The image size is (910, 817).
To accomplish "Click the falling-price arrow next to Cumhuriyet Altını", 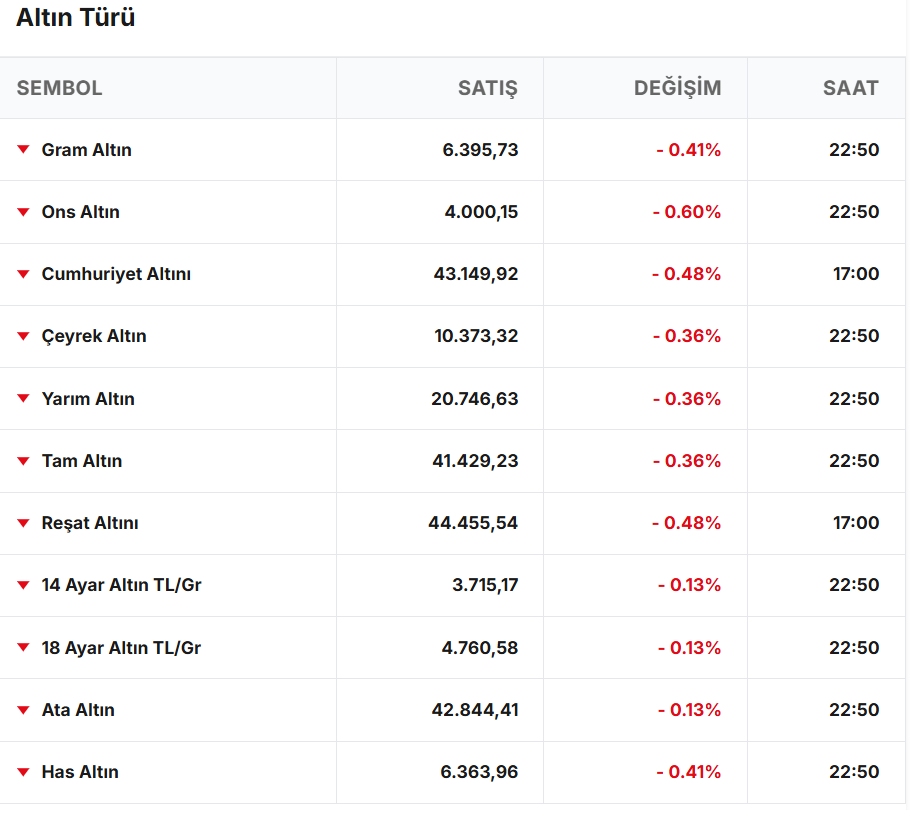I will 23,274.
